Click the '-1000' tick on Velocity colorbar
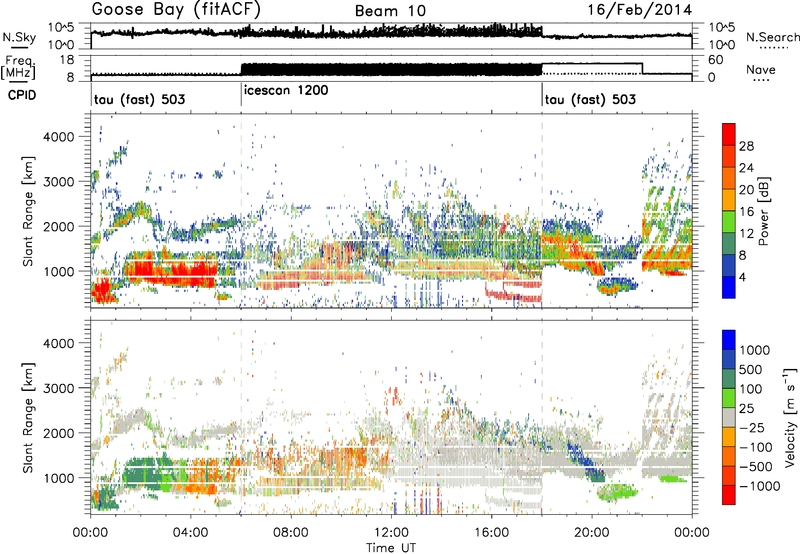The height and width of the screenshot is (554, 800). click(759, 486)
